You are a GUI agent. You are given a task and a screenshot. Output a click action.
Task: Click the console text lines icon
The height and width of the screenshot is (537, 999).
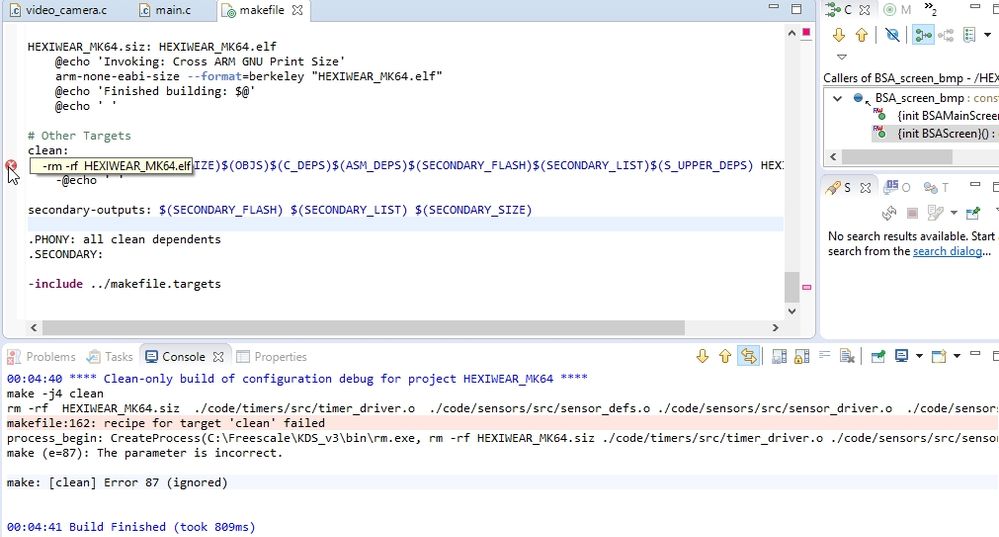[x=824, y=355]
